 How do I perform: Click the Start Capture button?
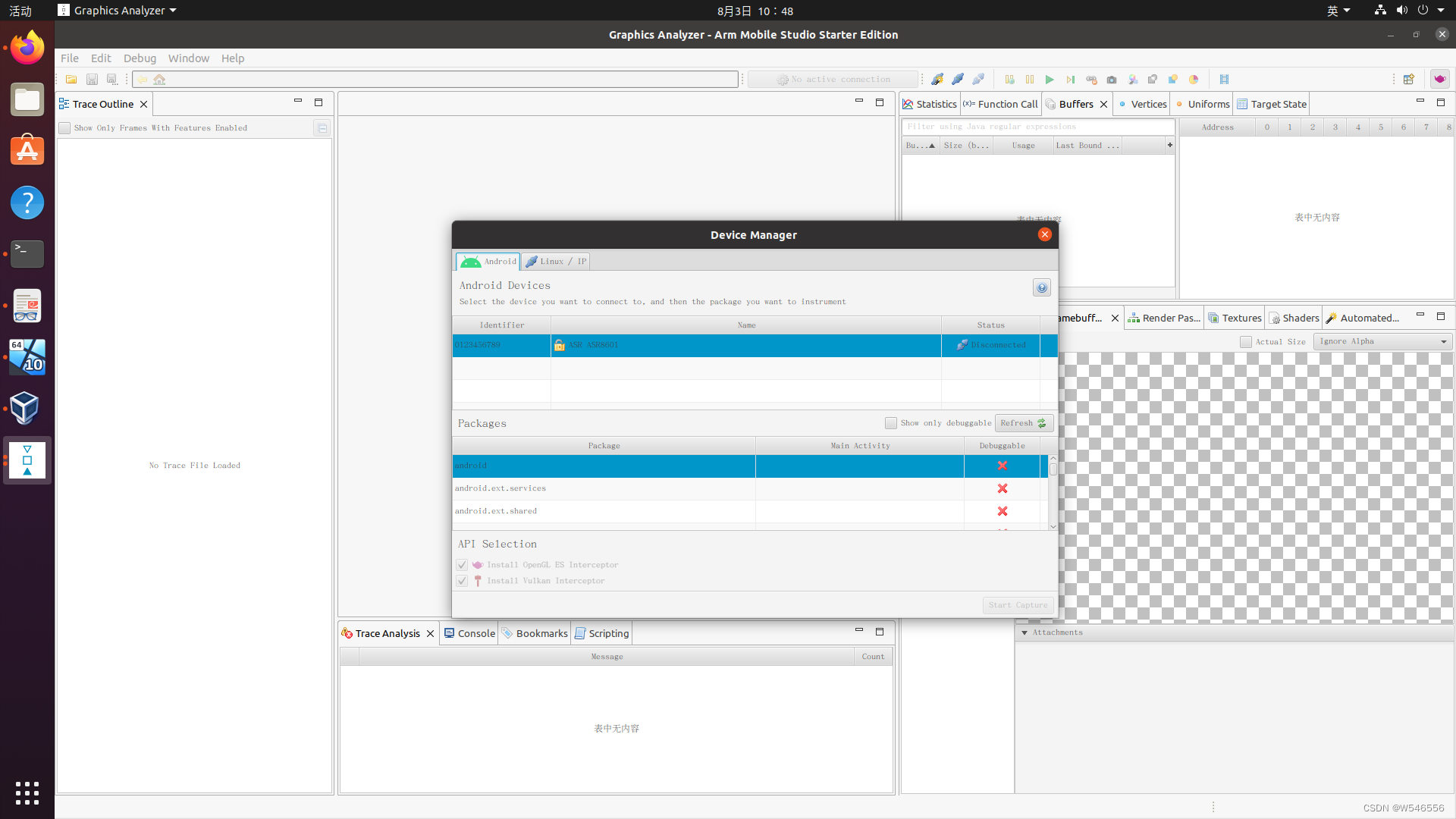[x=1018, y=604]
